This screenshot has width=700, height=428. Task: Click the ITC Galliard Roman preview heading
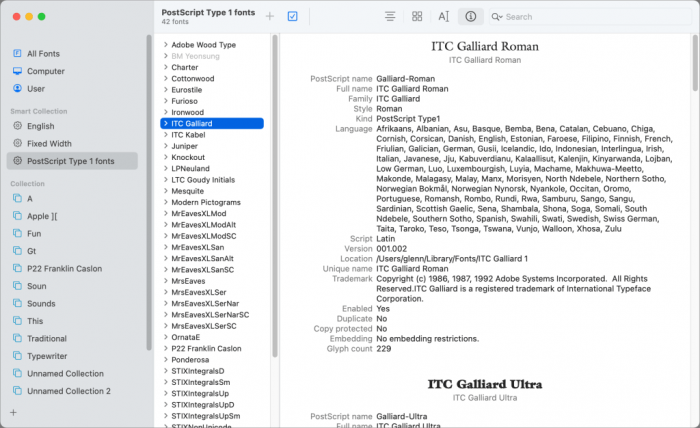tap(485, 46)
